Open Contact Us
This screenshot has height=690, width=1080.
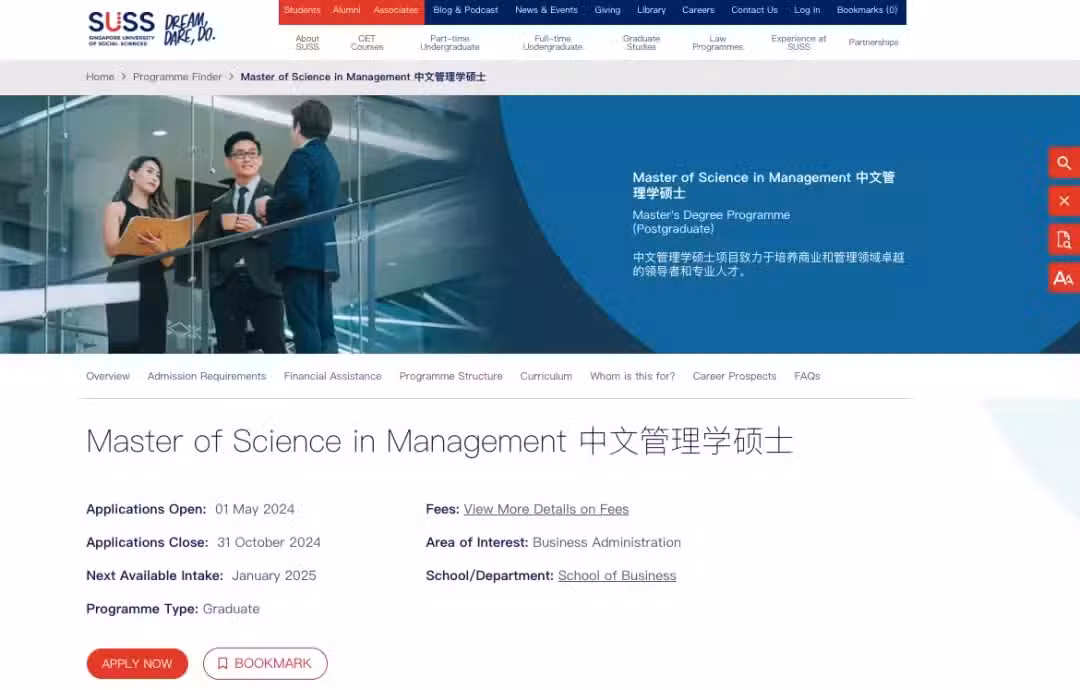click(754, 10)
